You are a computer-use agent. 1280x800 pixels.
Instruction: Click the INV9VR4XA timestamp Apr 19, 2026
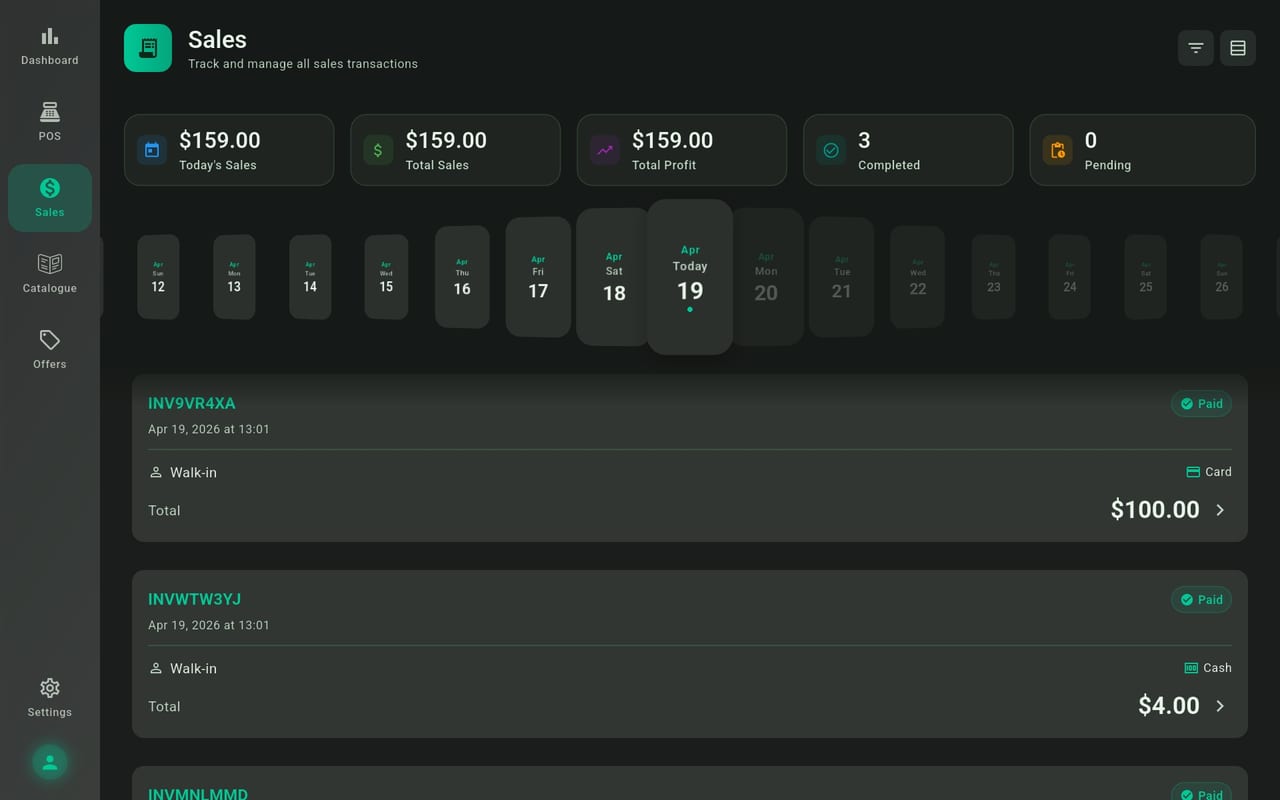coord(208,429)
